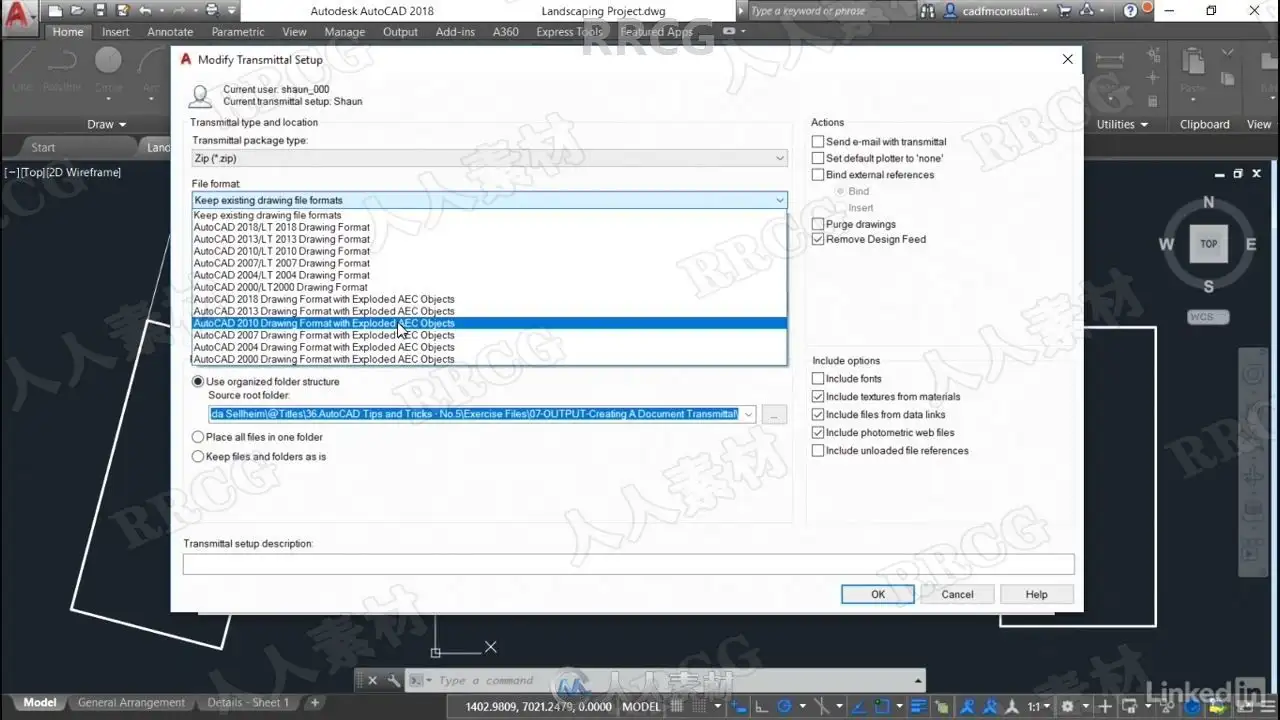This screenshot has width=1280, height=720.
Task: Click the Plot printer icon in Quick Access
Action: point(213,11)
